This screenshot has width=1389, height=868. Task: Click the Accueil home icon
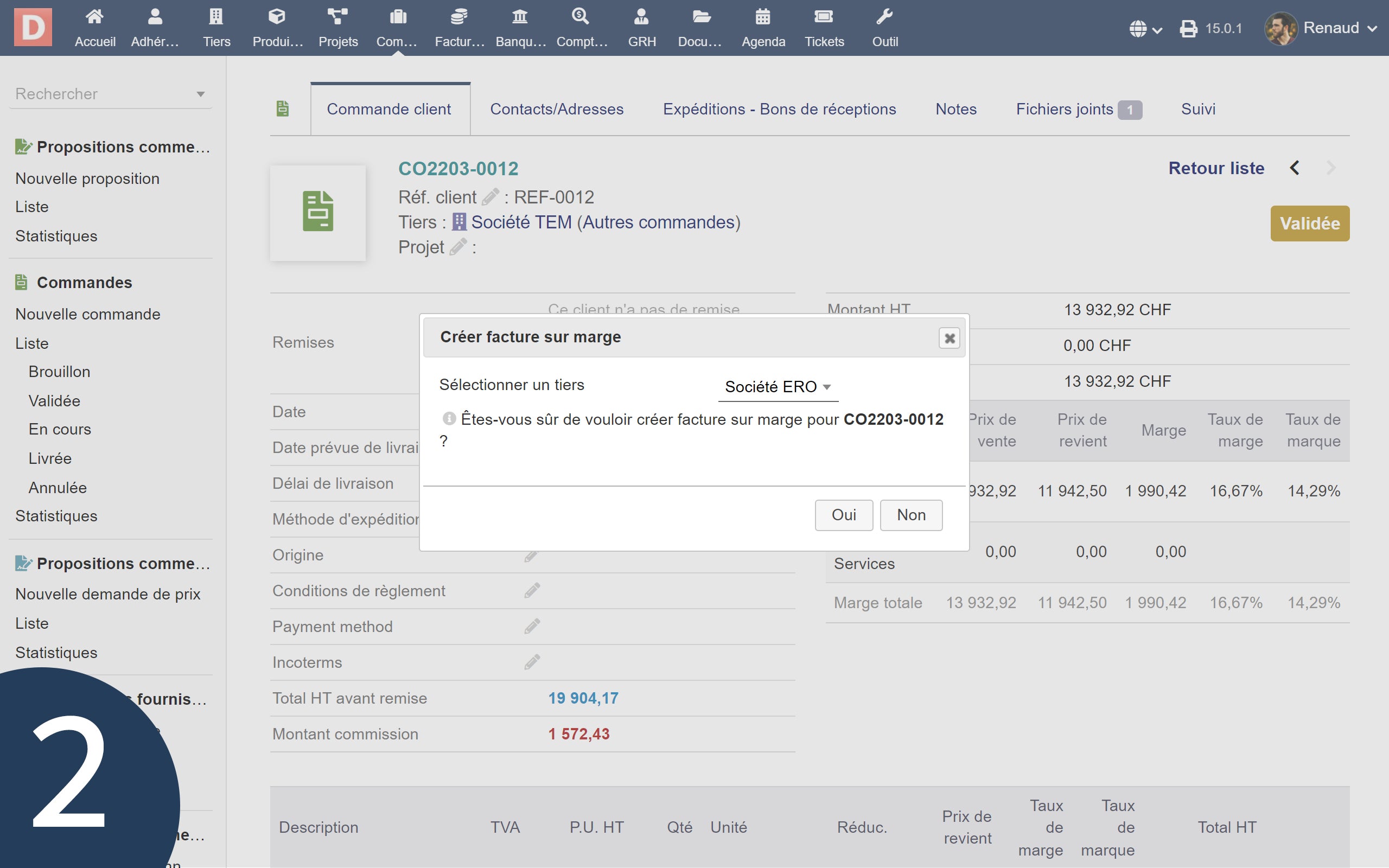click(x=95, y=17)
